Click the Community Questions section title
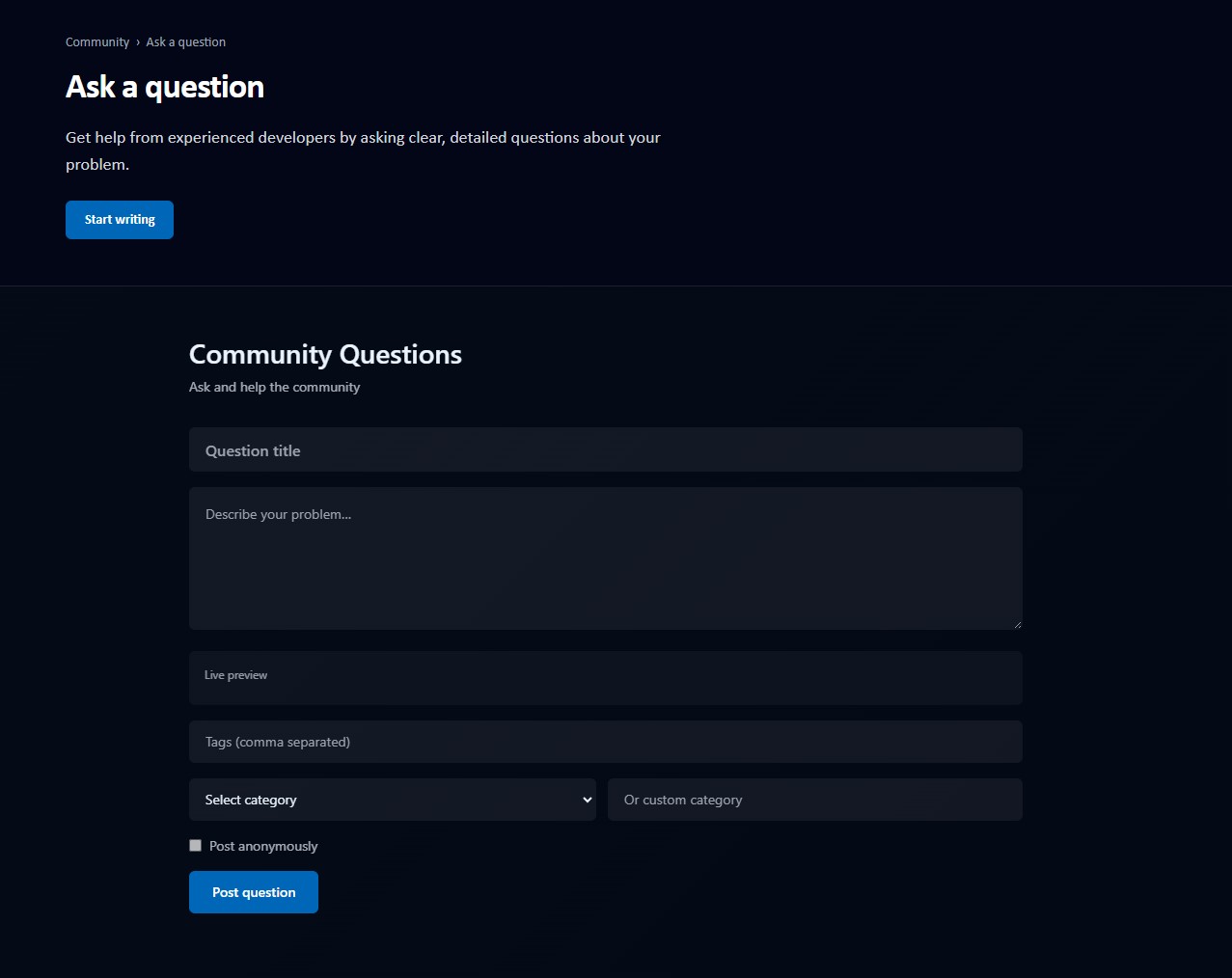 pyautogui.click(x=325, y=354)
